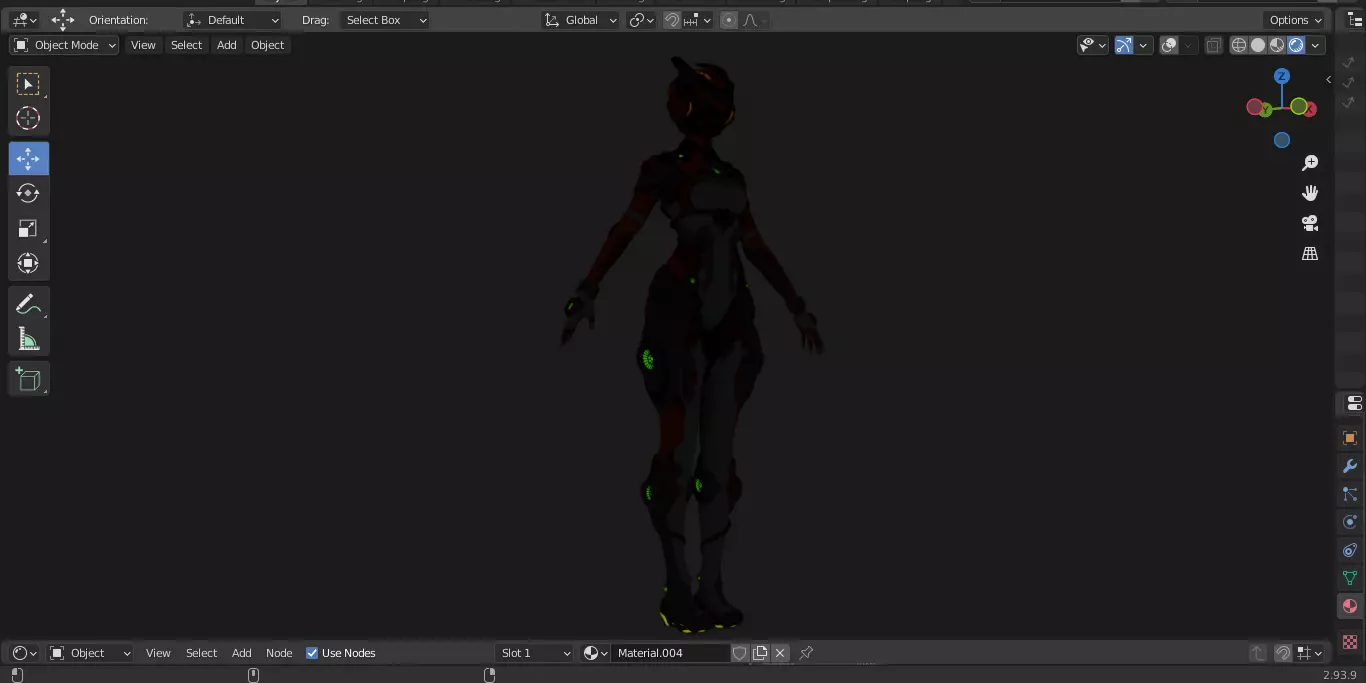1366x683 pixels.
Task: Open the viewport Add menu
Action: click(x=227, y=45)
